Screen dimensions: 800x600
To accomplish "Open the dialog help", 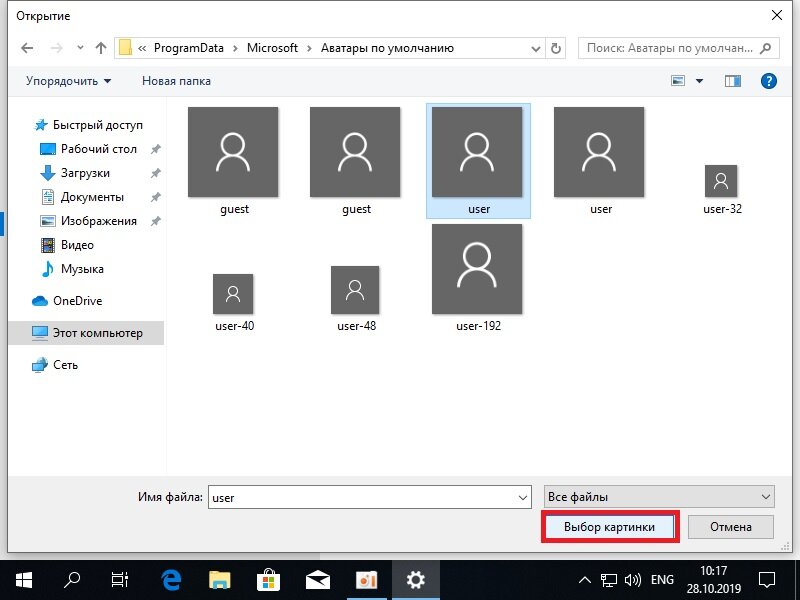I will [768, 81].
